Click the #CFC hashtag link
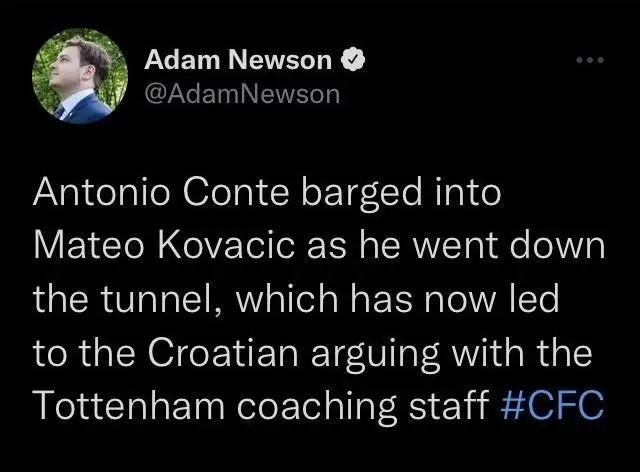Screen dimensions: 640x472 point(552,405)
